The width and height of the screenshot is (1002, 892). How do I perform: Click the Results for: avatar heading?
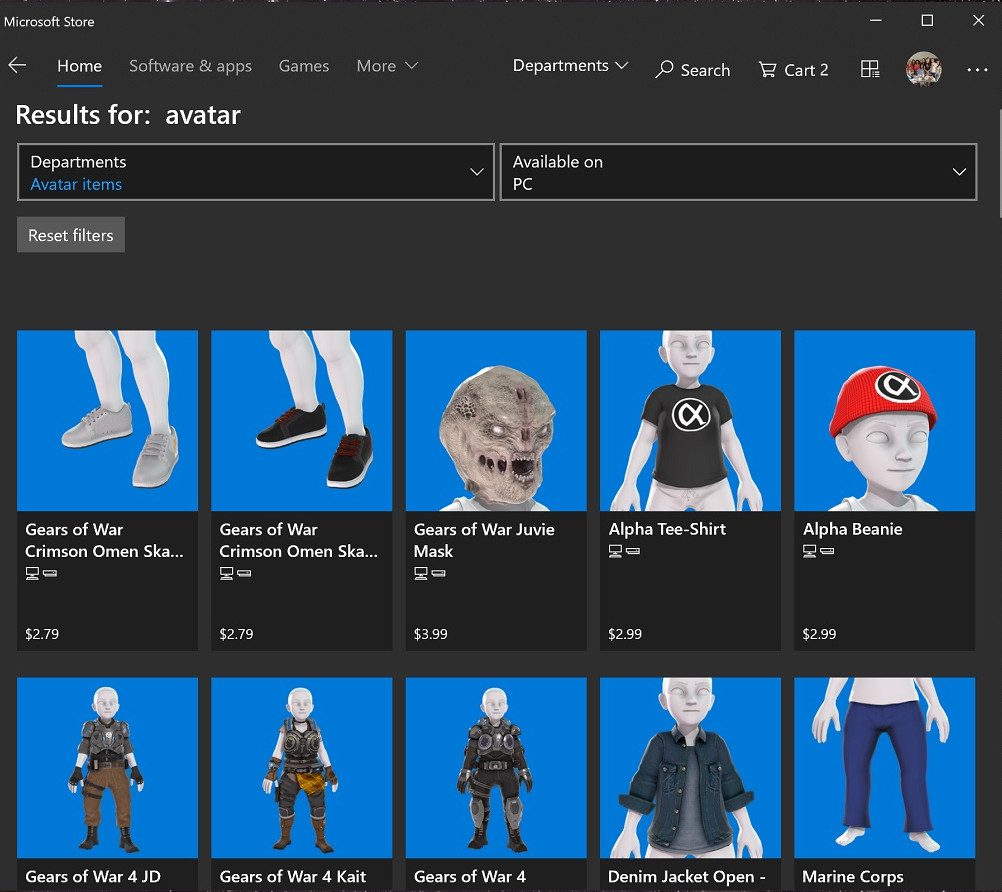(x=128, y=115)
